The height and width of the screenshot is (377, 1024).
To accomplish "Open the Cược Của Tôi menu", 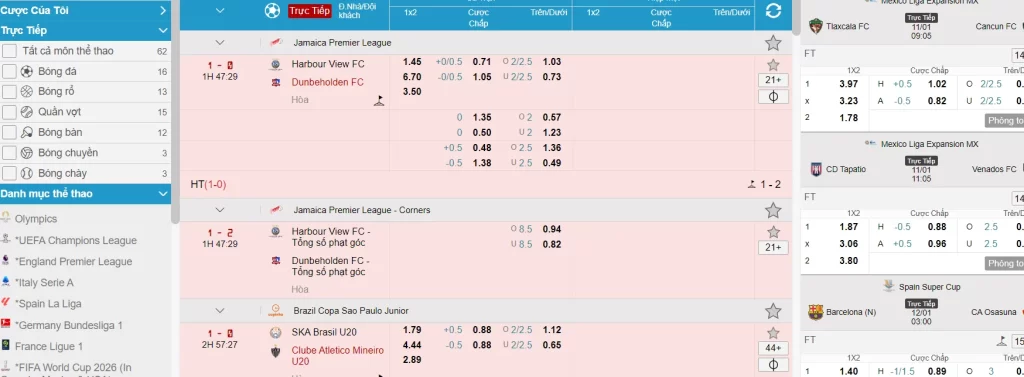I will (x=86, y=10).
